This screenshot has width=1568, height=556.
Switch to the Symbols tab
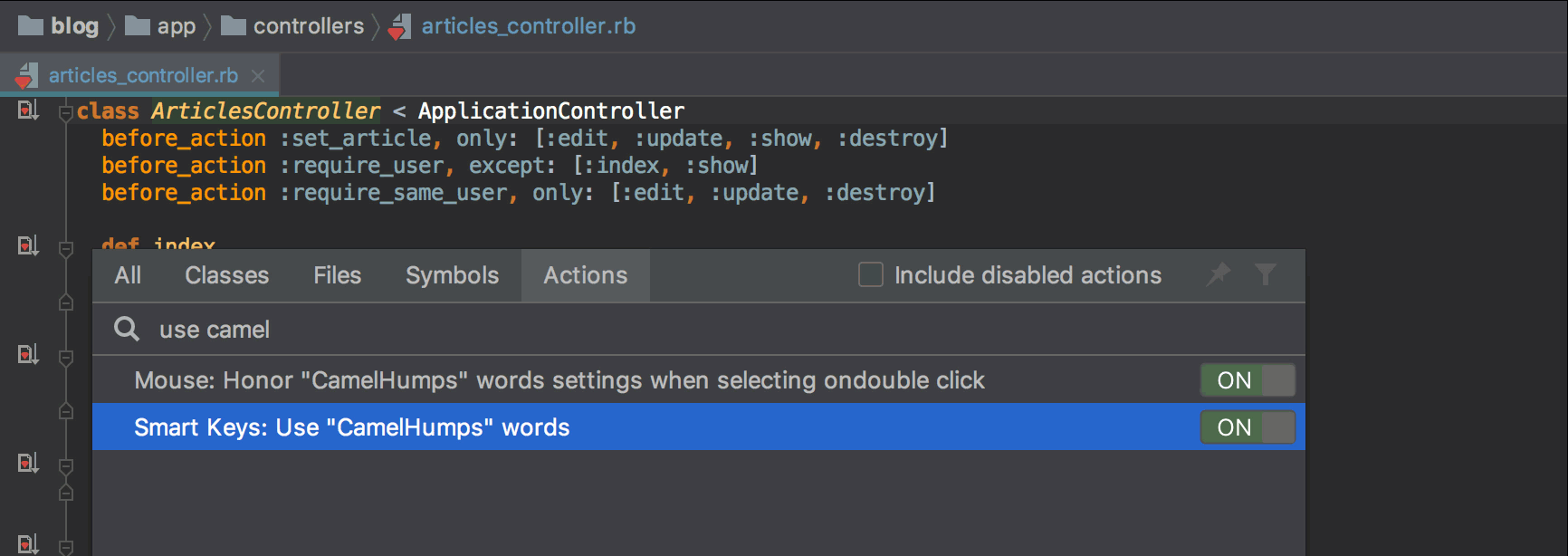pos(452,275)
